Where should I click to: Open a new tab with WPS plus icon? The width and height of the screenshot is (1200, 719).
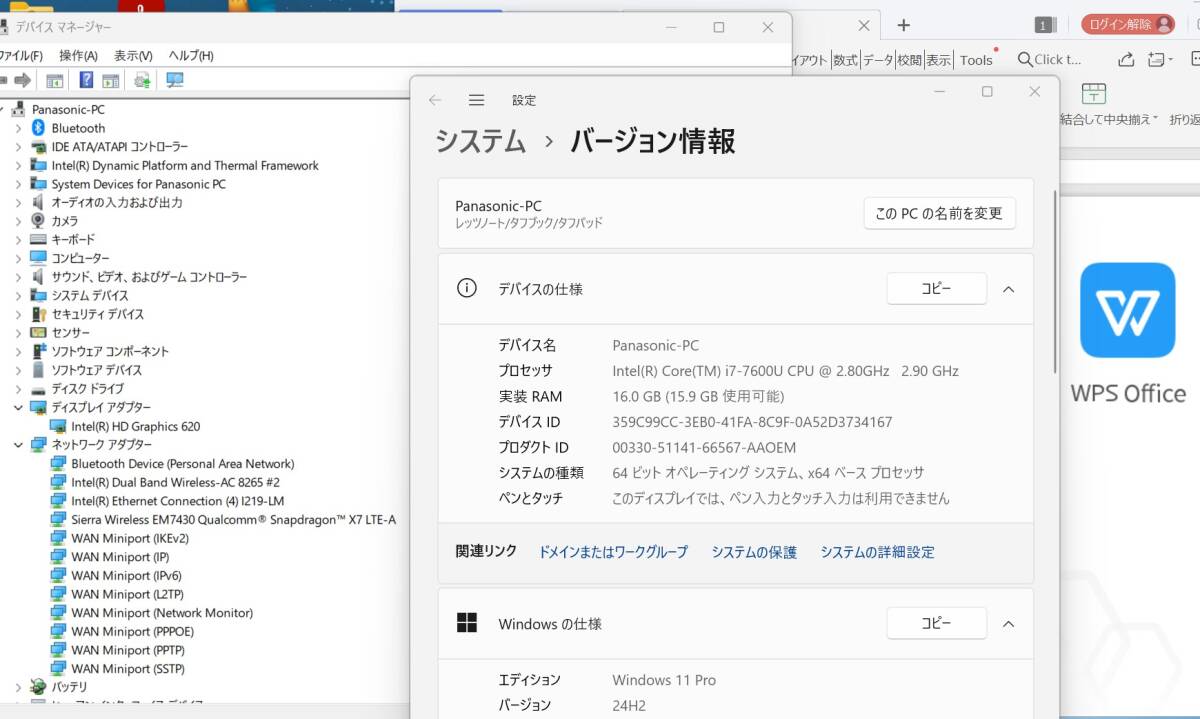coord(903,25)
